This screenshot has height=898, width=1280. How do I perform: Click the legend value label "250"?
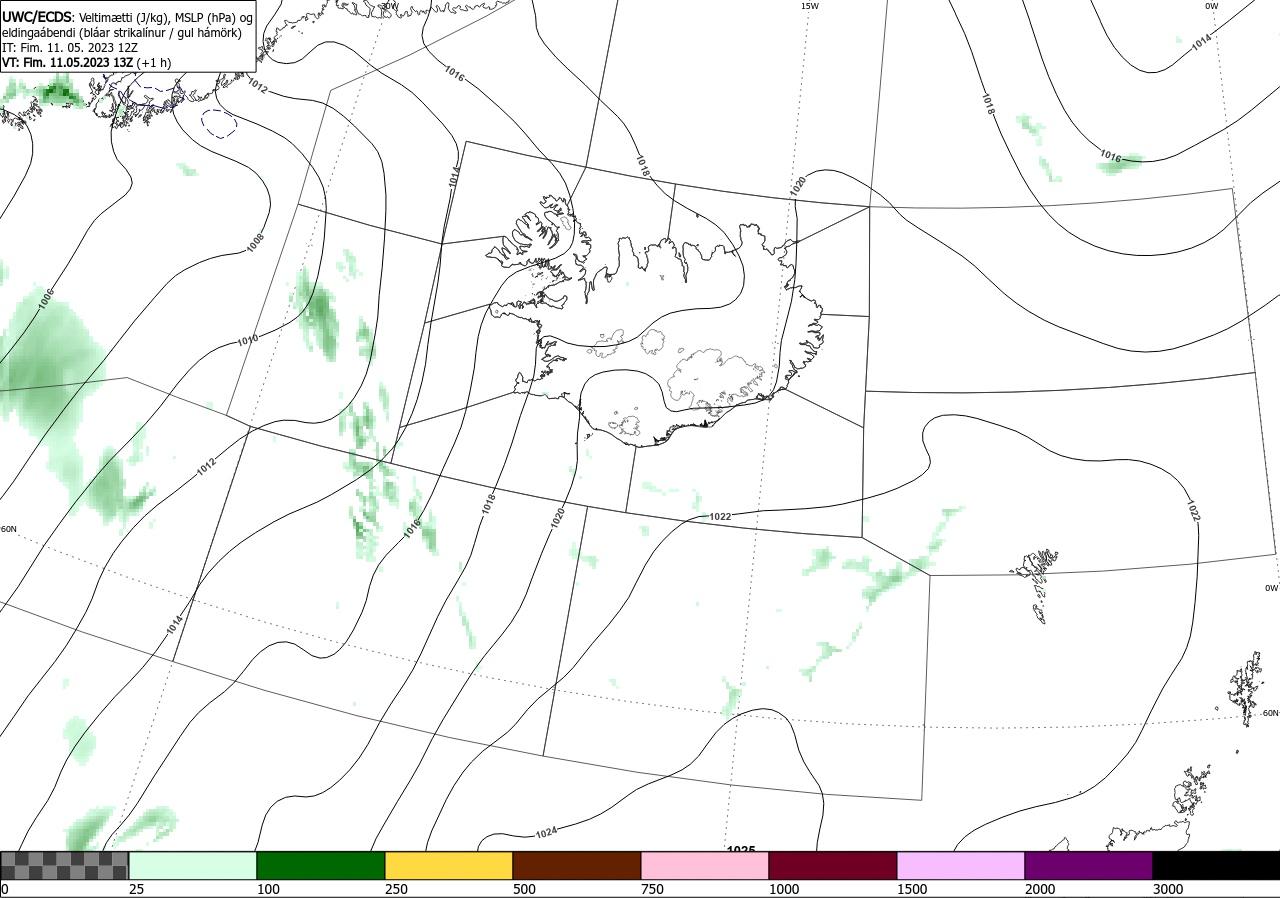(x=396, y=889)
